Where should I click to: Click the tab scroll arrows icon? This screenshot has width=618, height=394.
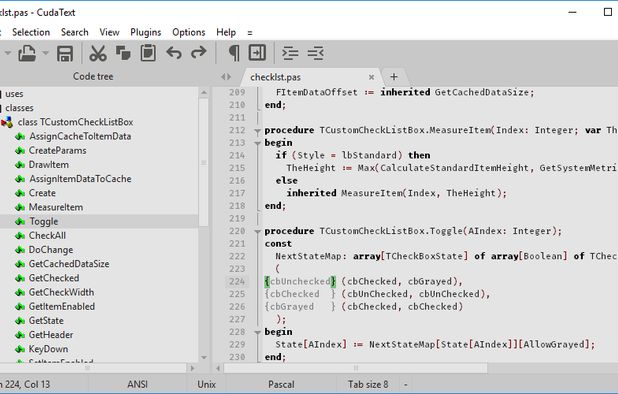point(226,77)
